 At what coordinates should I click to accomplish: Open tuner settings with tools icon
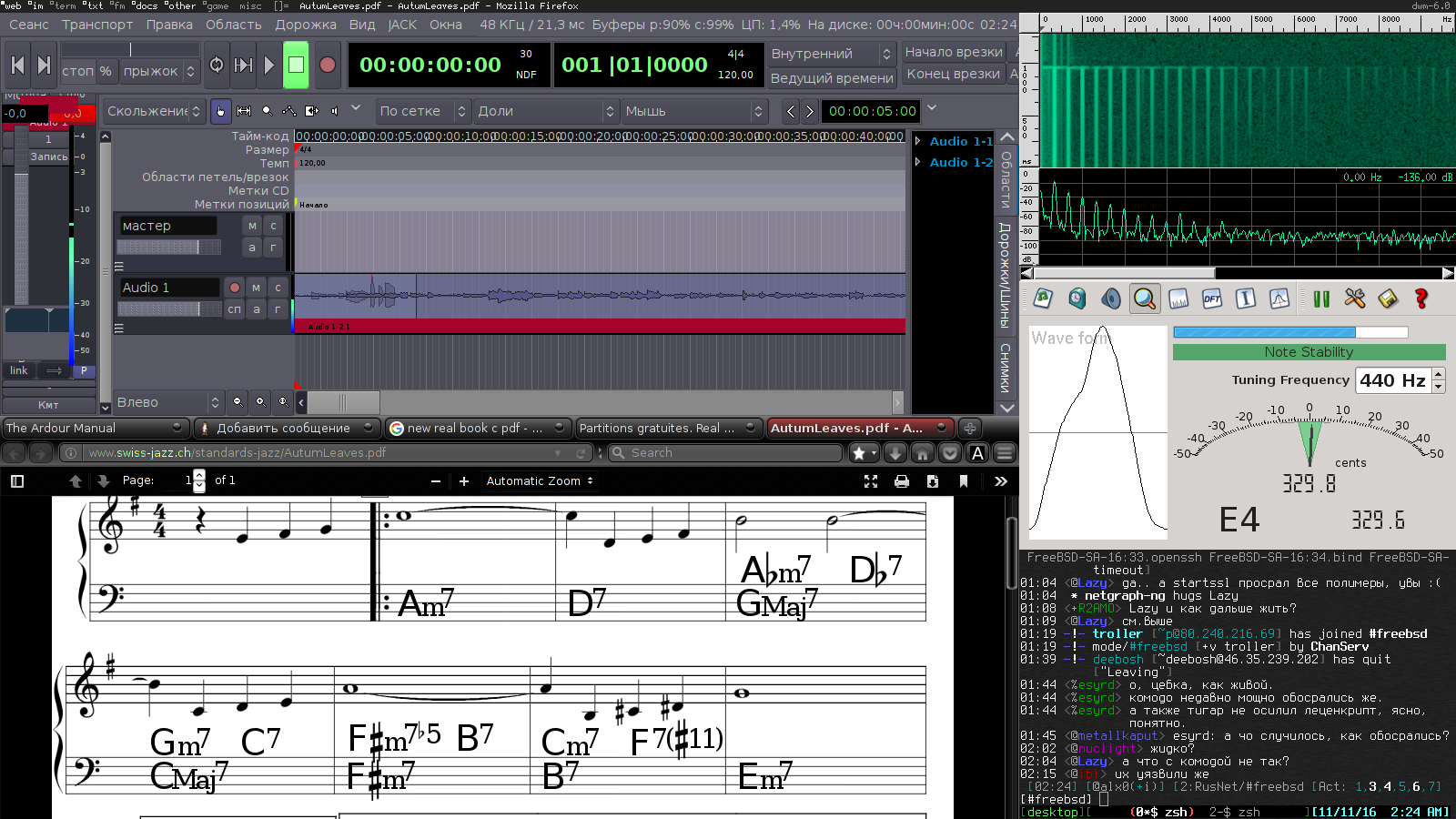(1354, 298)
